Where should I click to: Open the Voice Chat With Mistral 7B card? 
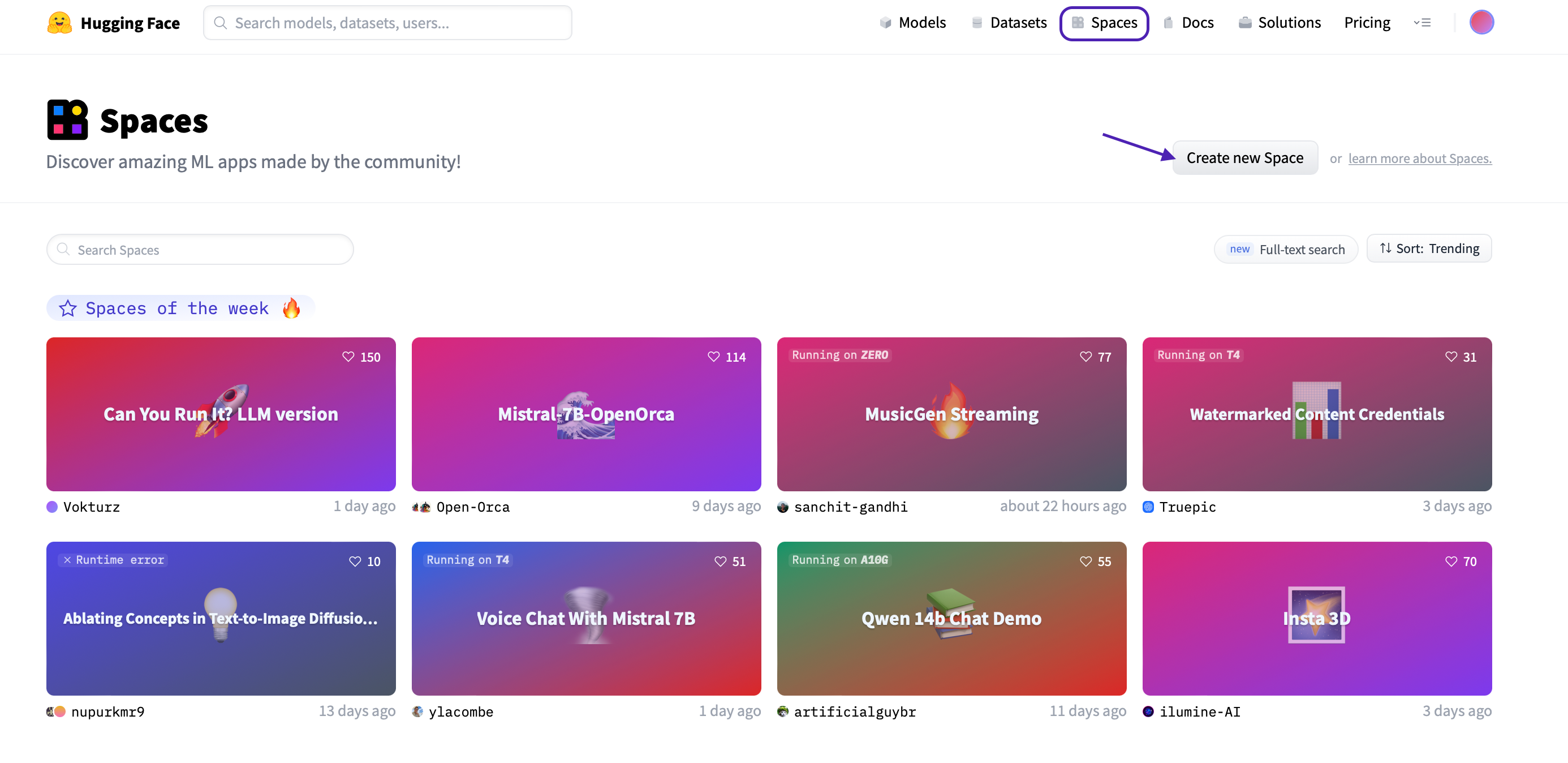click(586, 619)
